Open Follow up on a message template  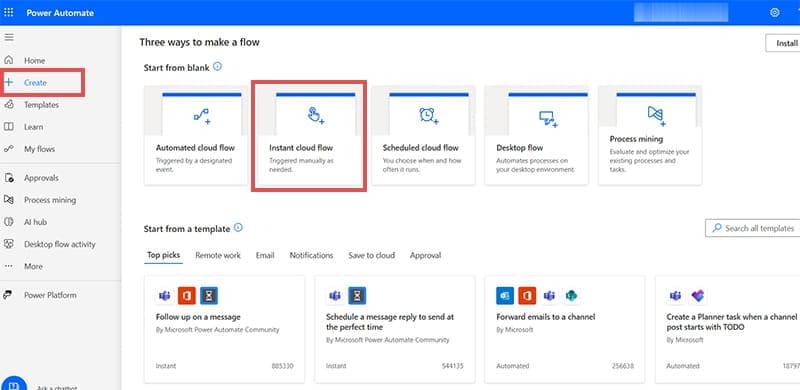(x=224, y=330)
